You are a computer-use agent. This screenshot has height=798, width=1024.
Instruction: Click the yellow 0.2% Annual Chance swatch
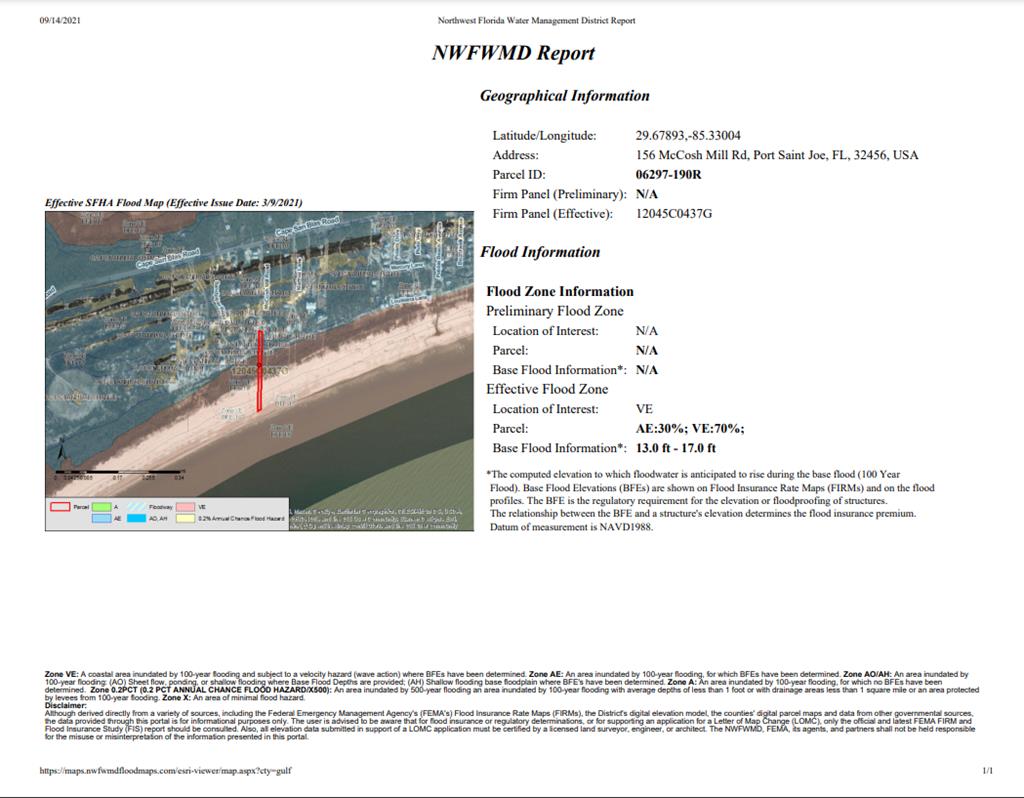point(185,519)
